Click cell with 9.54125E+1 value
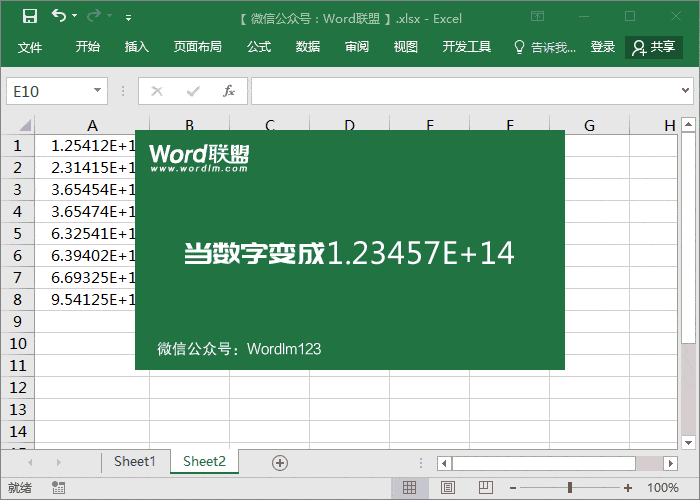 point(92,299)
